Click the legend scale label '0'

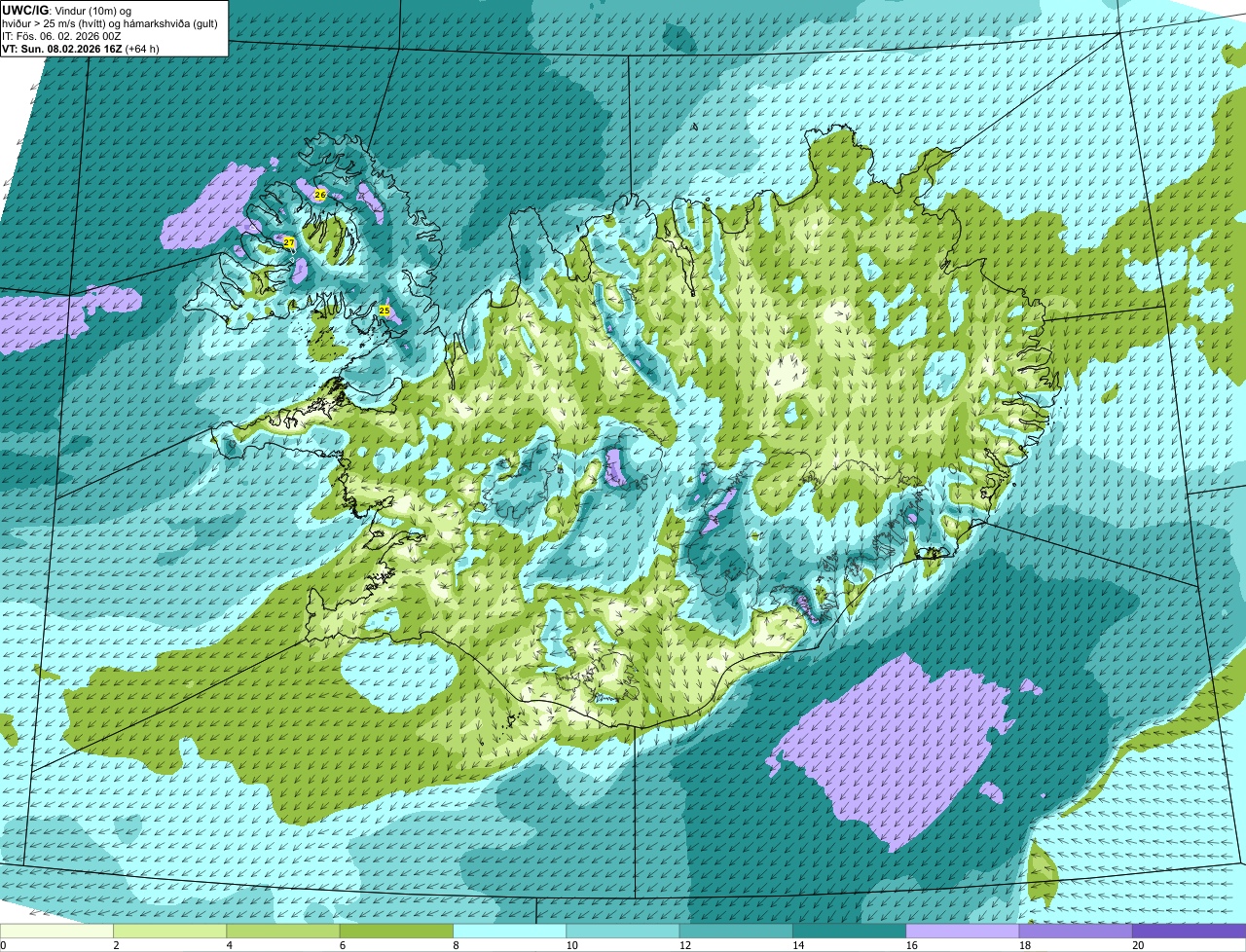point(3,945)
